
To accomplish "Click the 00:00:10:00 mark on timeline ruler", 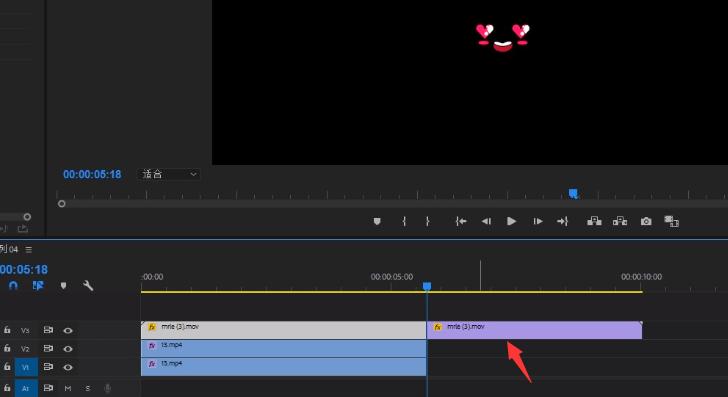I will point(641,277).
